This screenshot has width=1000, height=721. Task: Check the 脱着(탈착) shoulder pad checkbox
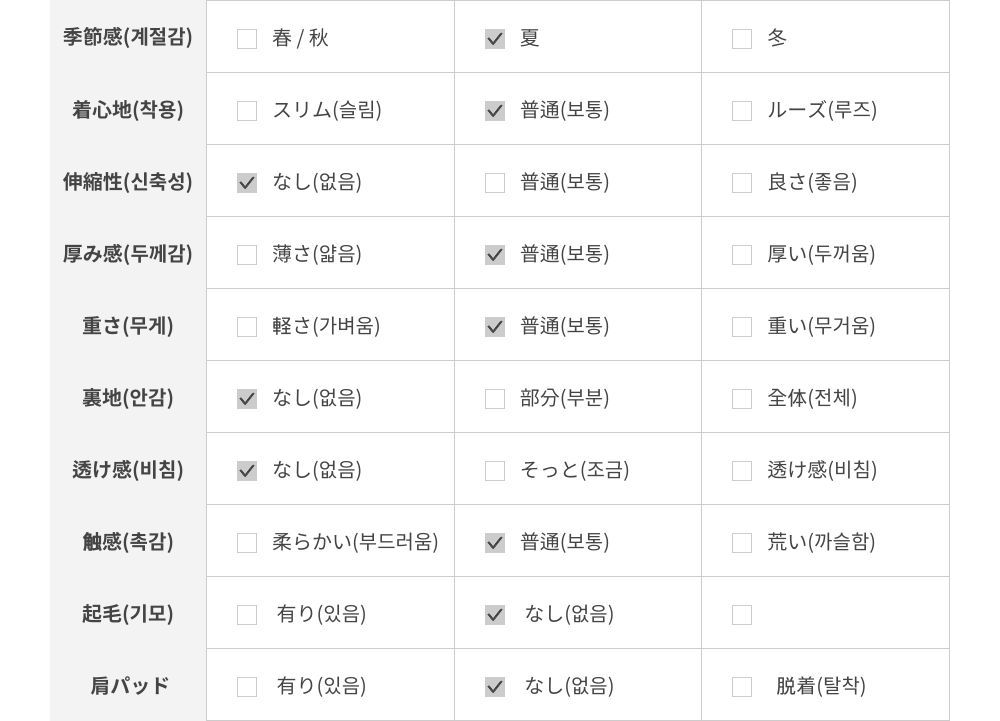[742, 687]
